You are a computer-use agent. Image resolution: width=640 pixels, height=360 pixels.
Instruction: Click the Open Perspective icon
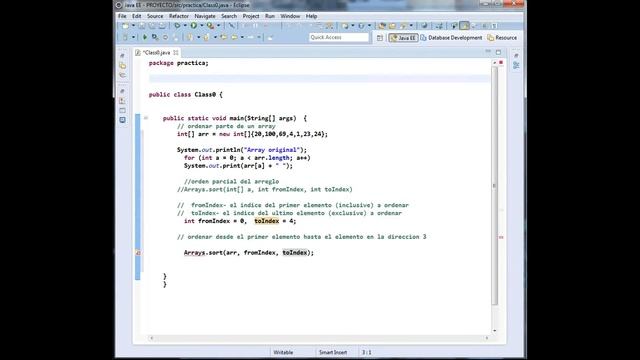click(380, 38)
